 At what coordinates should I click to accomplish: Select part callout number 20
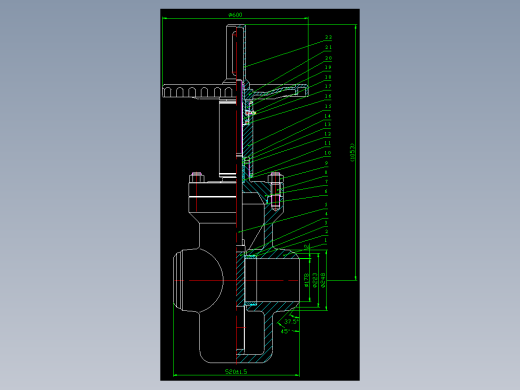328,58
